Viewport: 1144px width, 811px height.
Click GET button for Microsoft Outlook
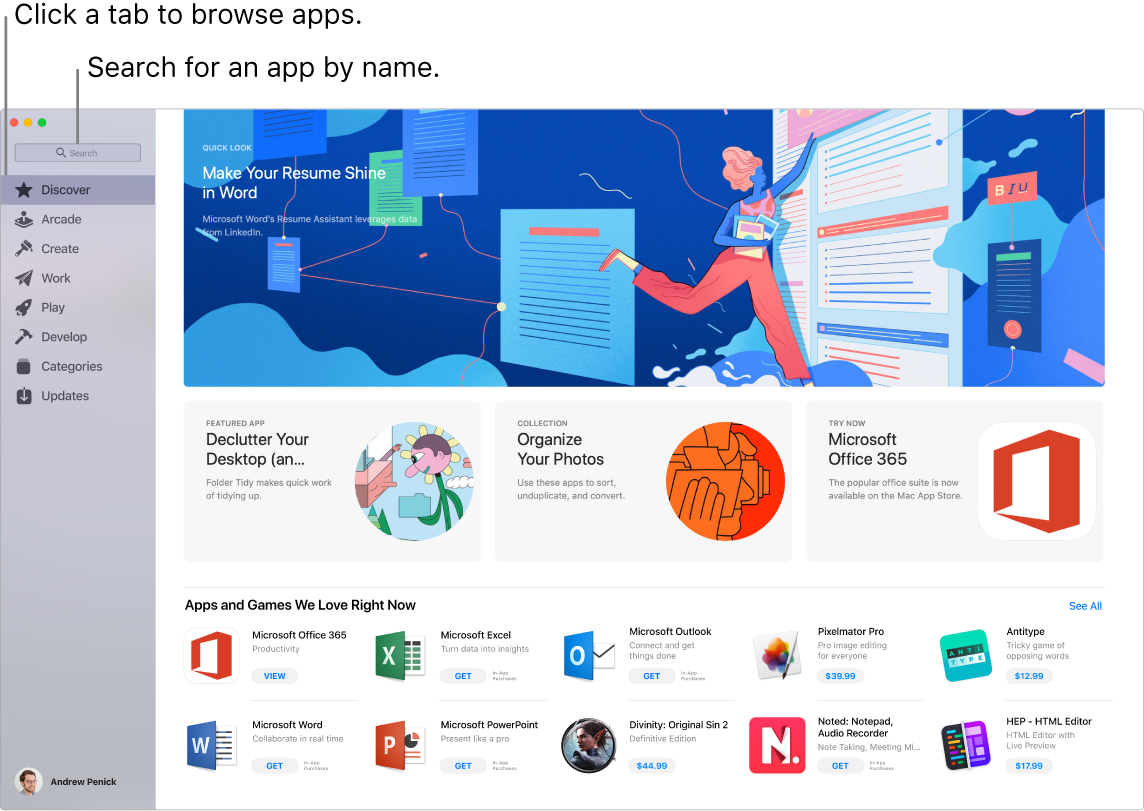[652, 676]
